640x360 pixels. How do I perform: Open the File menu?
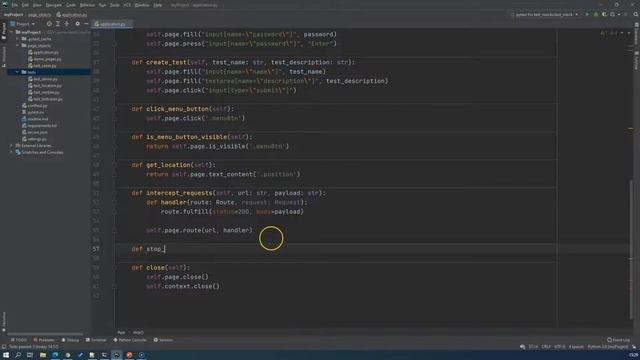click(x=15, y=5)
